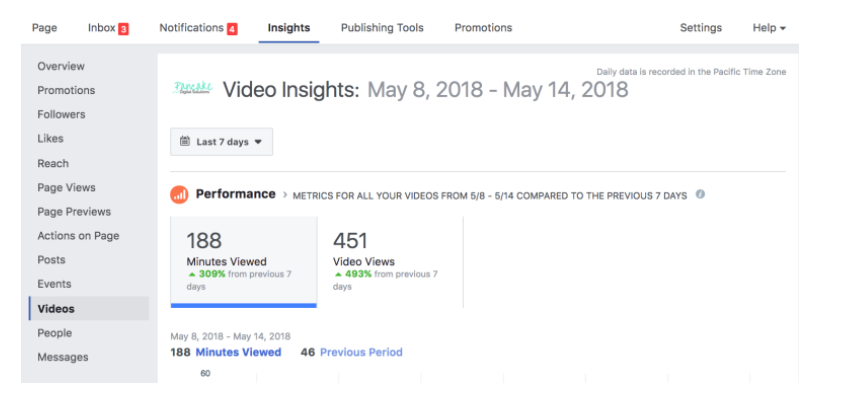This screenshot has width=867, height=402.
Task: Click the Notifications red badge showing 4
Action: pyautogui.click(x=232, y=29)
